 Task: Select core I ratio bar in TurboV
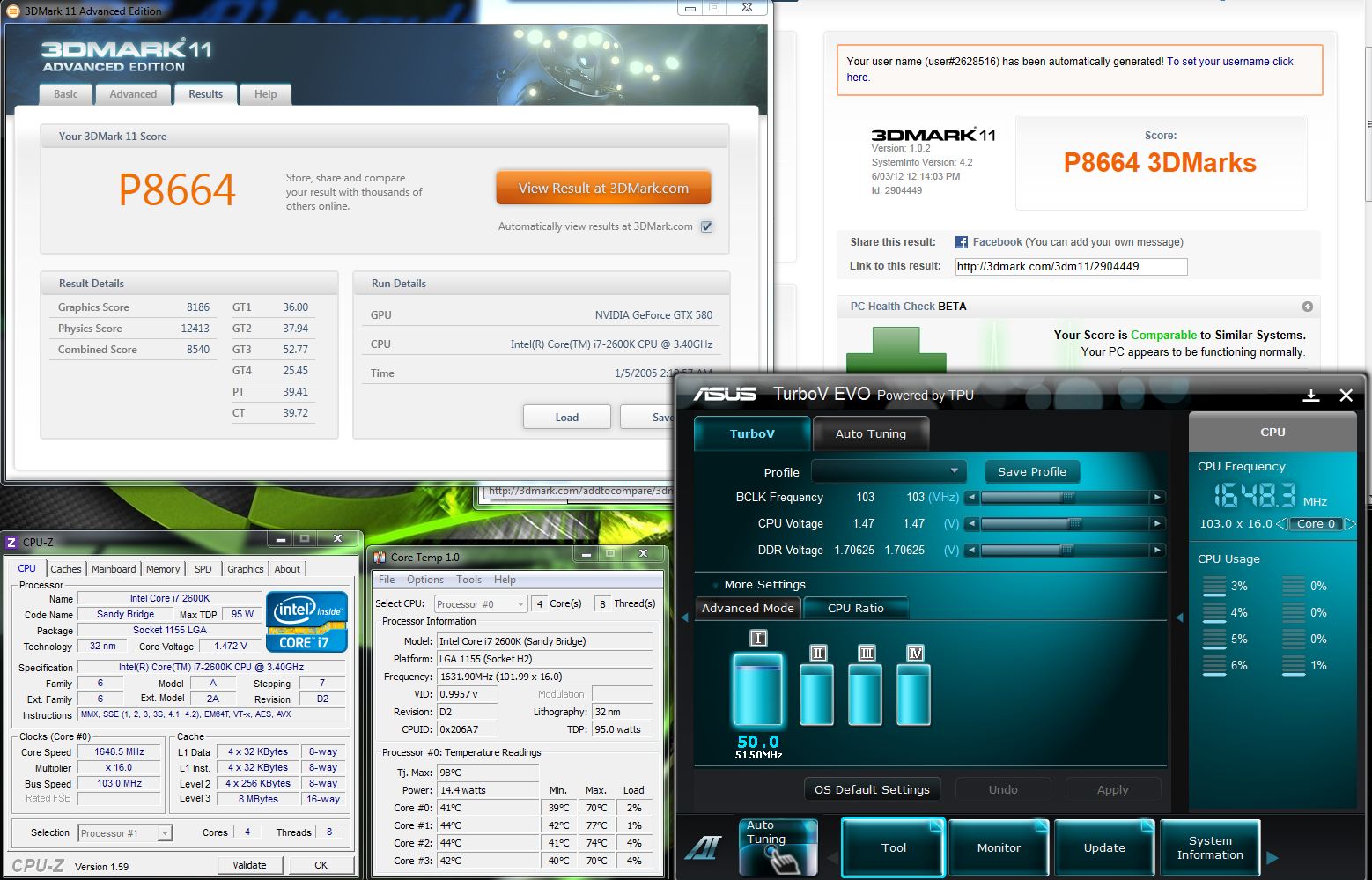[x=757, y=690]
